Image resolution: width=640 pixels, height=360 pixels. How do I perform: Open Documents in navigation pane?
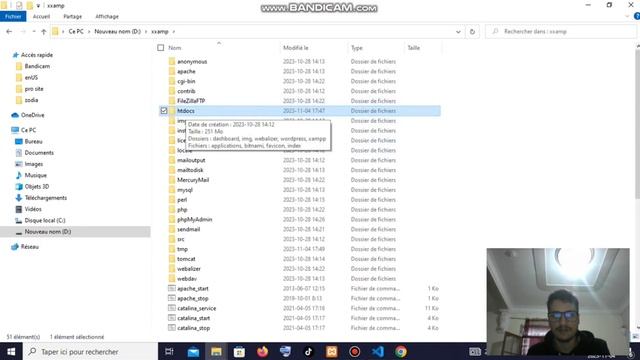(39, 153)
